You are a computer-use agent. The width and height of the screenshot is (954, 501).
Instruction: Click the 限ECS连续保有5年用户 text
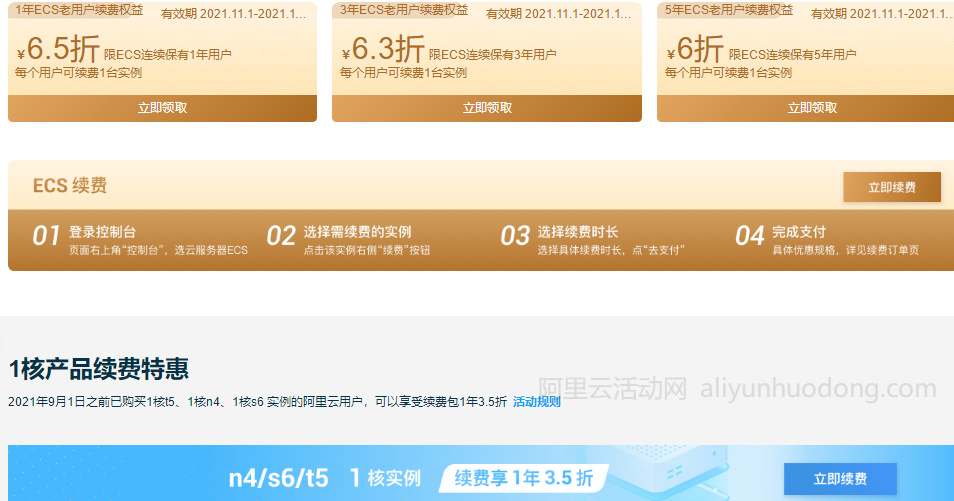[792, 55]
